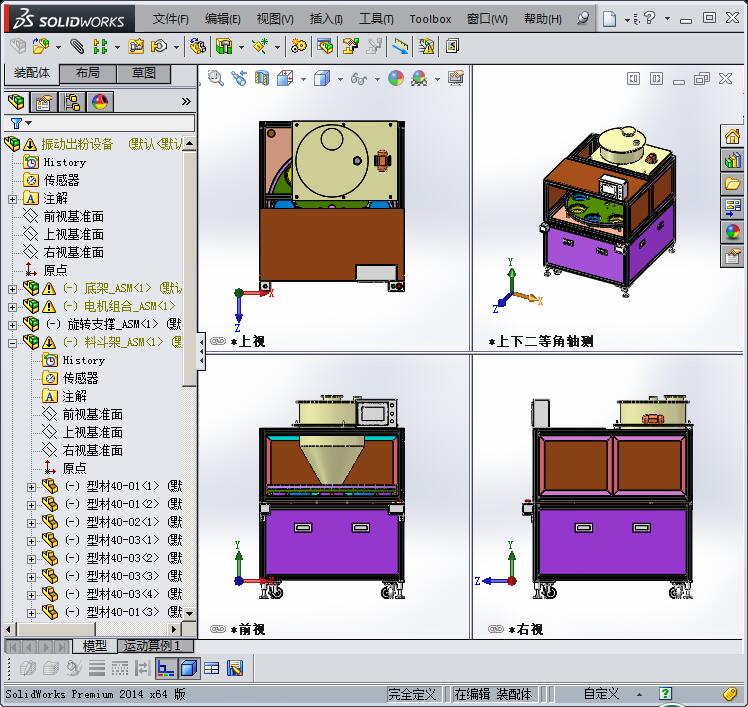Click the Edit Appearance color ball icon
The image size is (748, 707).
click(396, 78)
